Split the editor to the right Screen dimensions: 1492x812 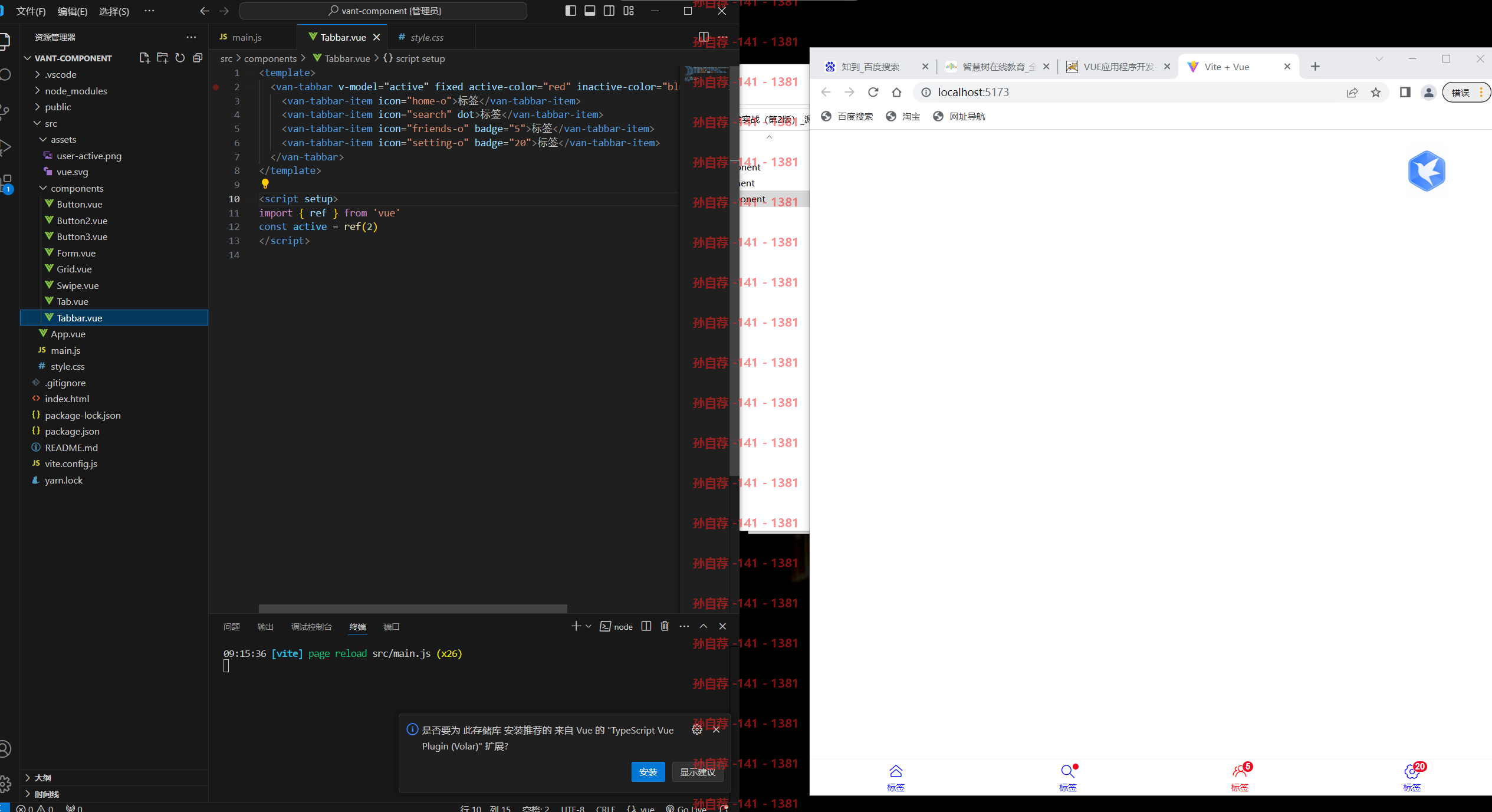(x=704, y=37)
